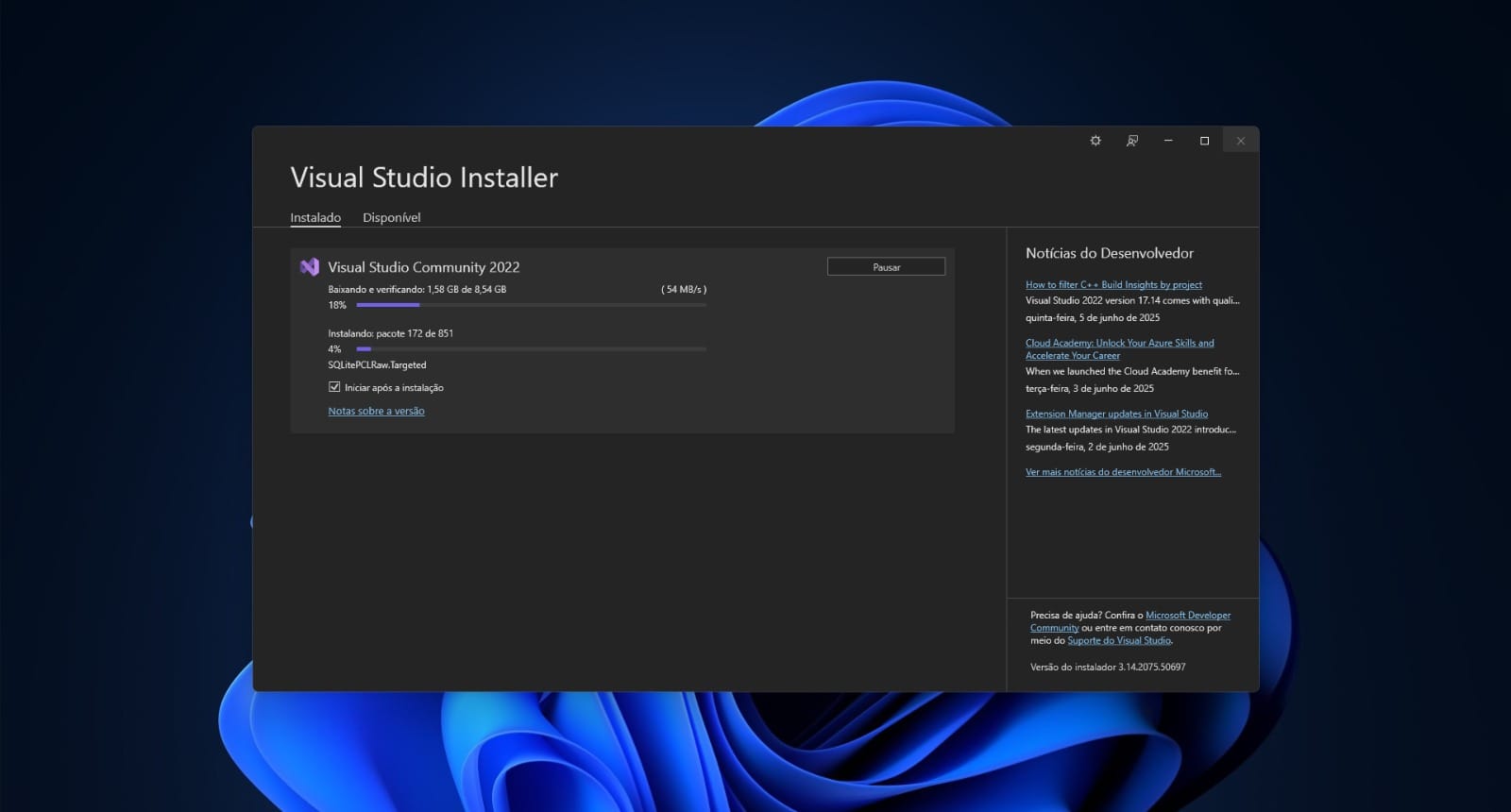
Task: Click Notícias do Desenvolvedor heading
Action: 1110,253
